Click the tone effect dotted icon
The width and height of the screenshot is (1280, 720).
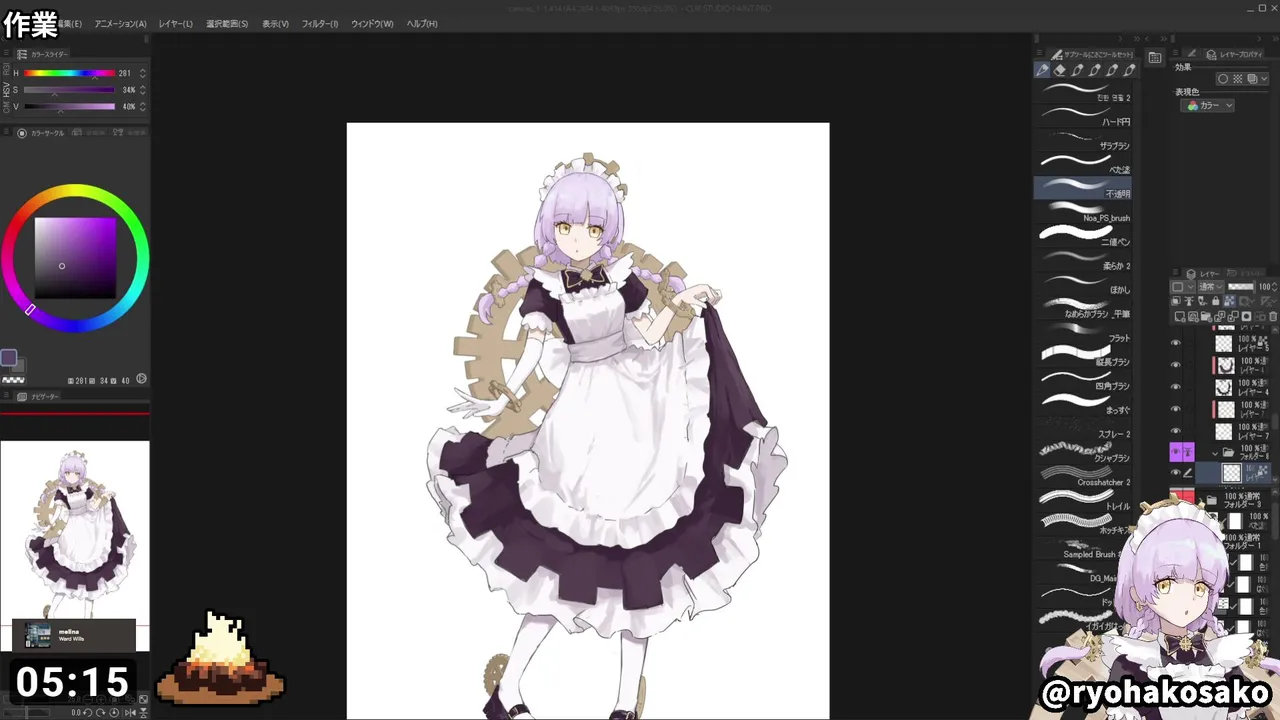tap(1237, 79)
